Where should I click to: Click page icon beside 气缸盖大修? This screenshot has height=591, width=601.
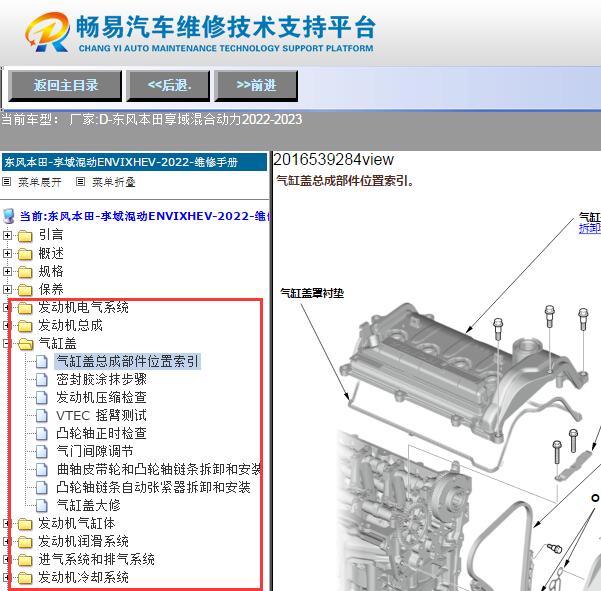click(x=42, y=506)
